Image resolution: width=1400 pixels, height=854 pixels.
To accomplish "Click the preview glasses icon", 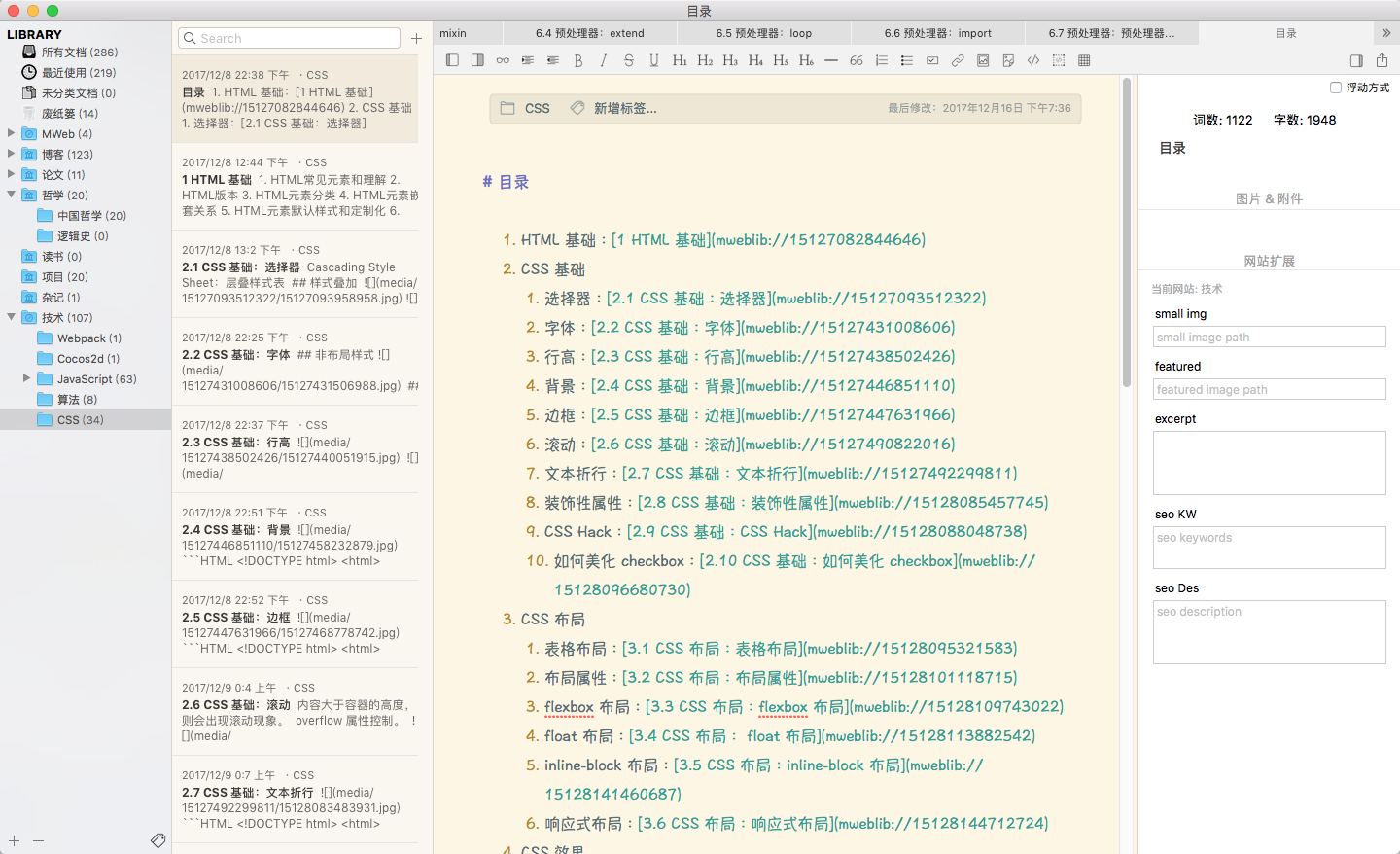I will point(503,60).
